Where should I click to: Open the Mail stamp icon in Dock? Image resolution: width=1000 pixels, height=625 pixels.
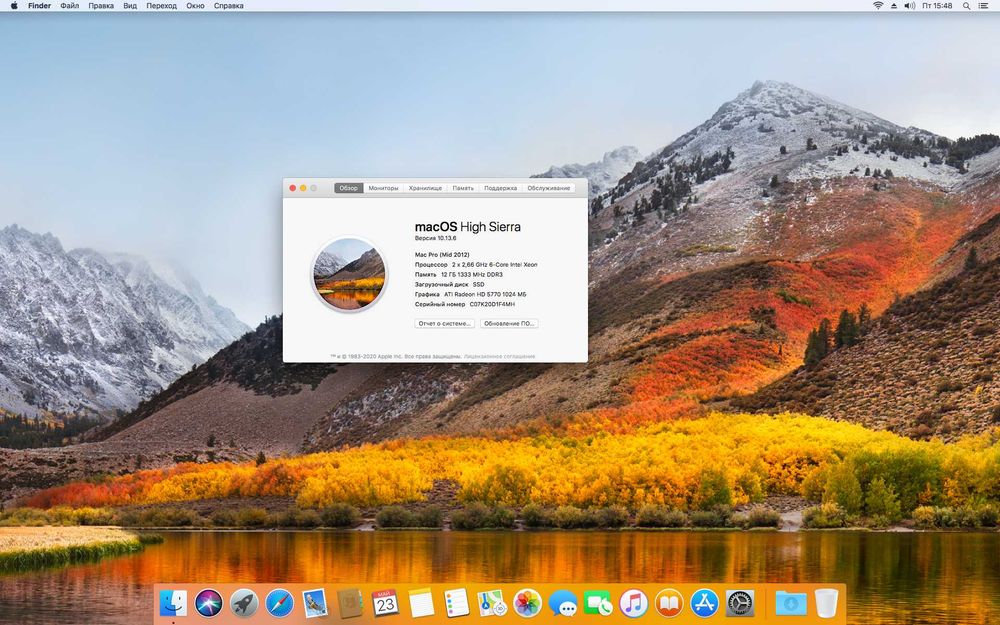coord(314,603)
